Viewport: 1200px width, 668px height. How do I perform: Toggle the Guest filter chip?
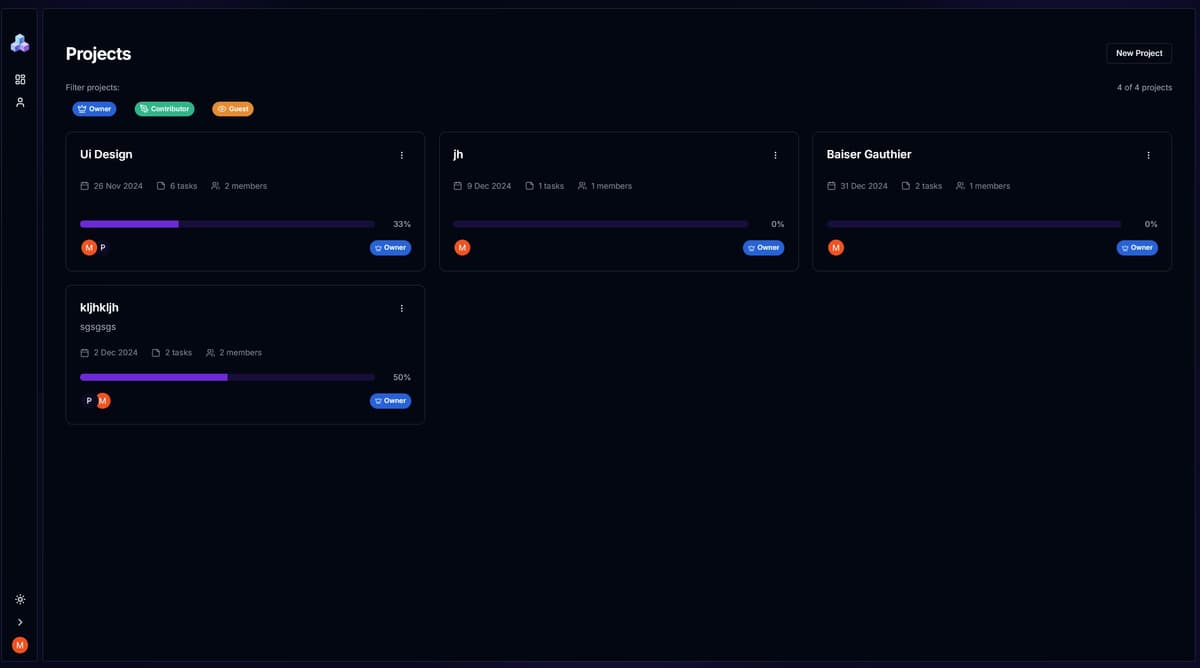pyautogui.click(x=233, y=109)
